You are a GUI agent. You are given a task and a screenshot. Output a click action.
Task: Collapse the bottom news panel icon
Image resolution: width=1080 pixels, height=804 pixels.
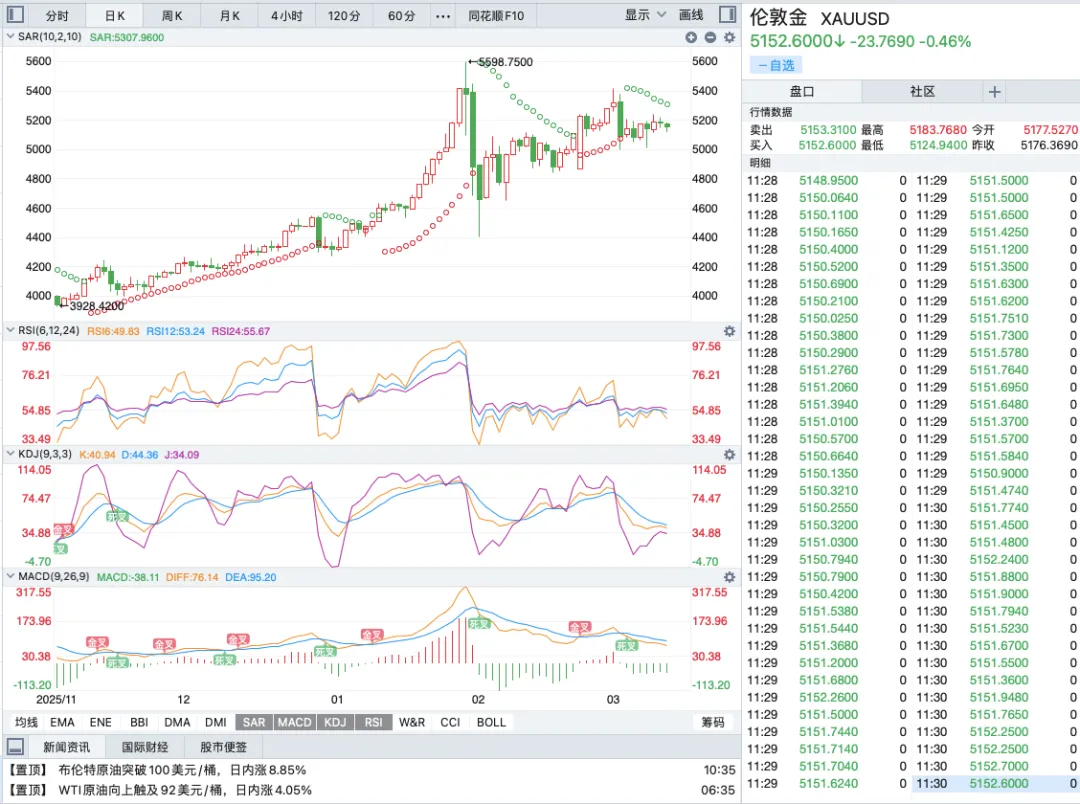pyautogui.click(x=16, y=747)
